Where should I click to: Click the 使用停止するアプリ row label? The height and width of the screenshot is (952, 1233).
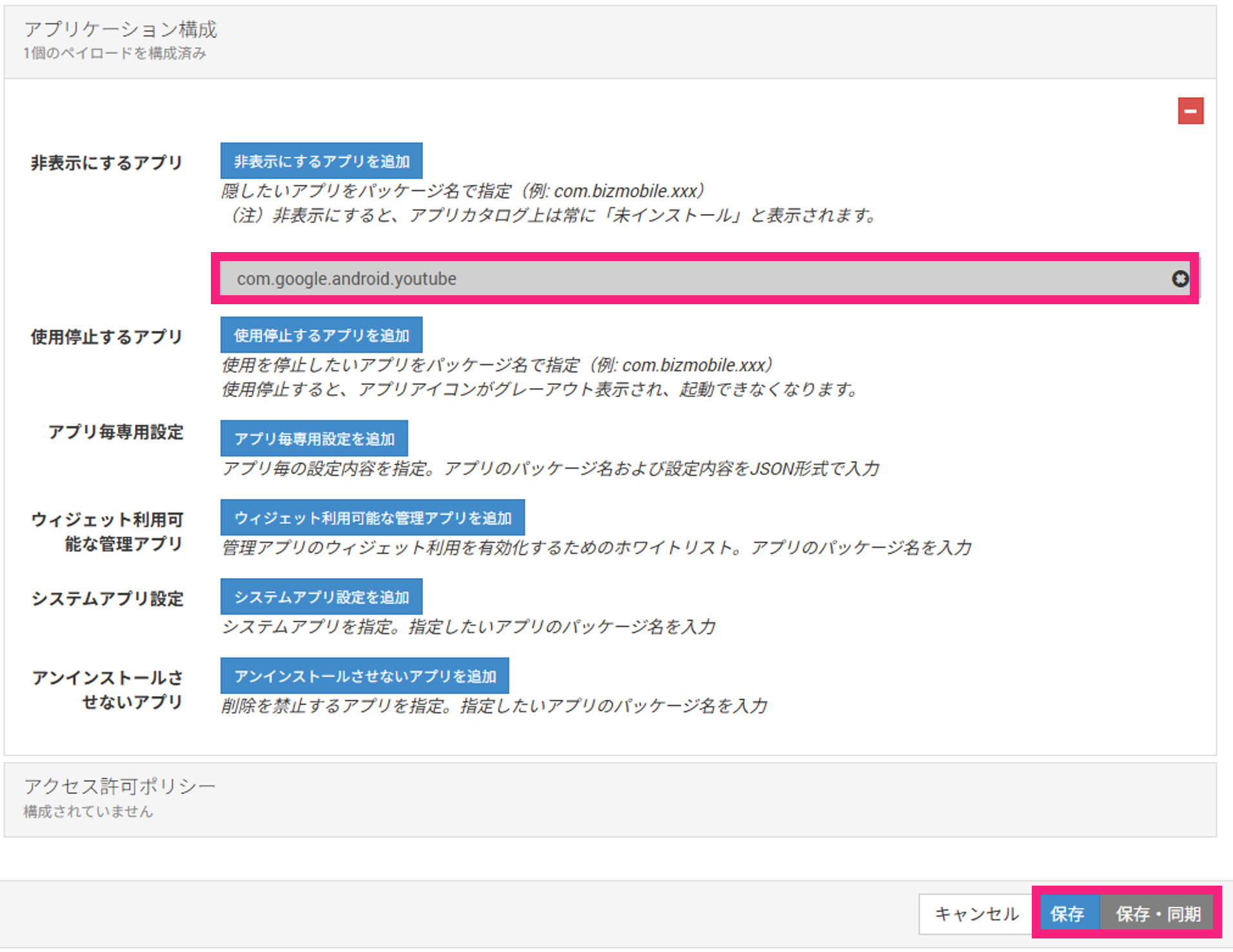coord(107,337)
